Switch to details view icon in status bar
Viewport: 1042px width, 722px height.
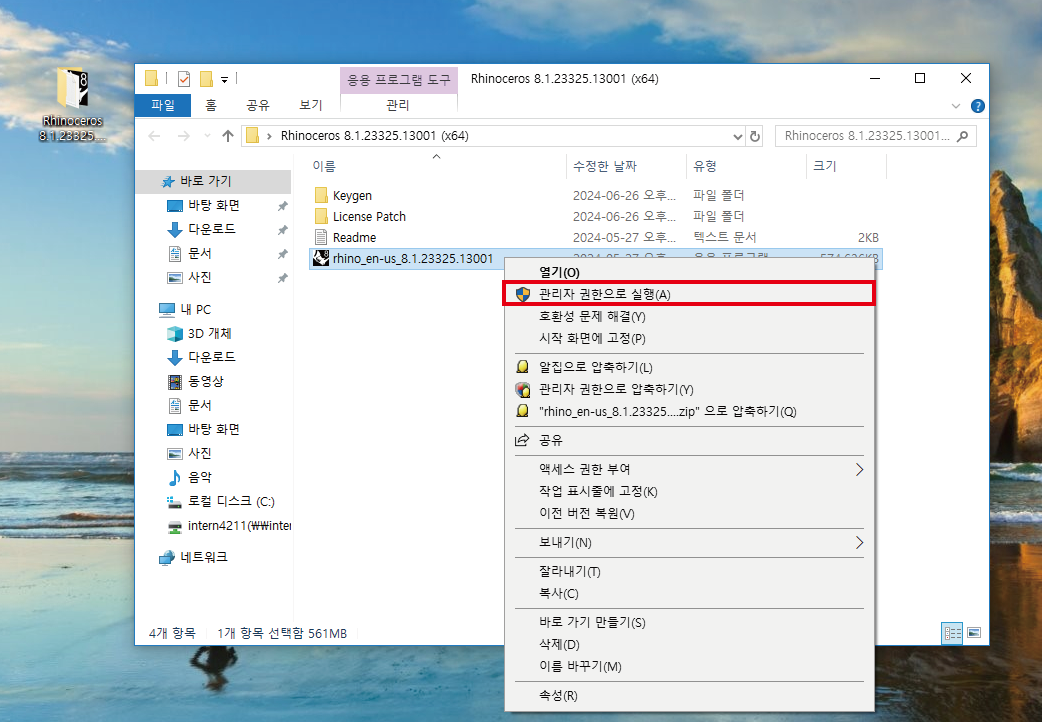click(x=952, y=633)
